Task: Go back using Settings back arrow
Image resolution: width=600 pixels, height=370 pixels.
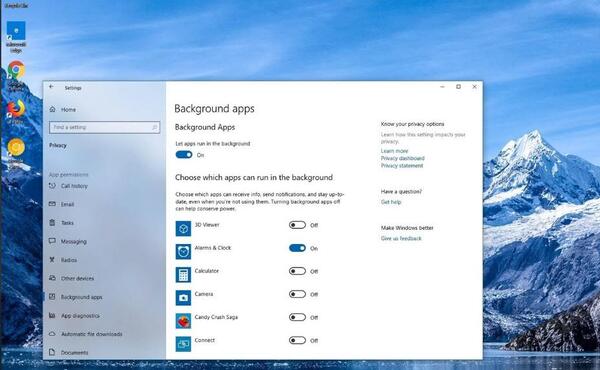Action: (x=51, y=87)
